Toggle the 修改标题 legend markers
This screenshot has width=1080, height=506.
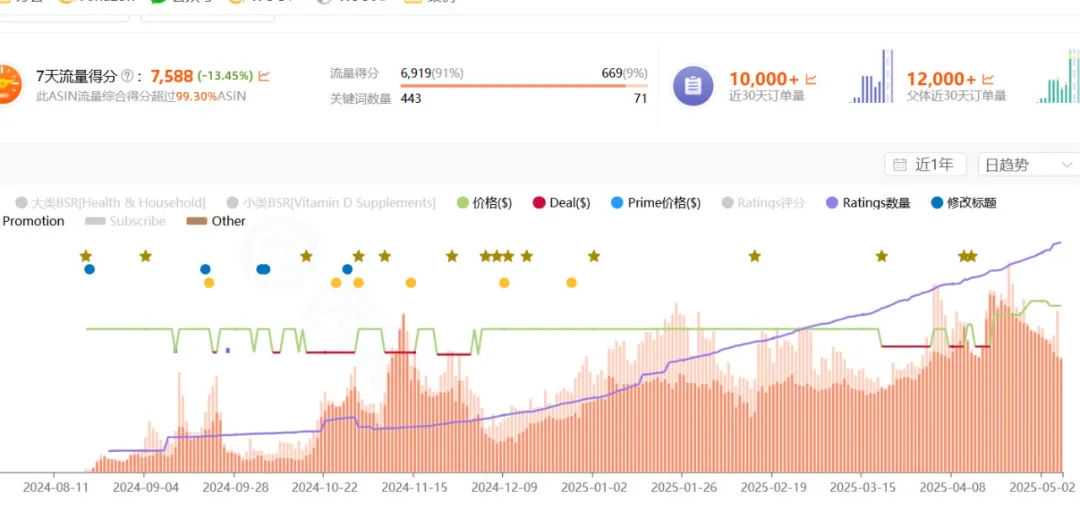click(964, 203)
